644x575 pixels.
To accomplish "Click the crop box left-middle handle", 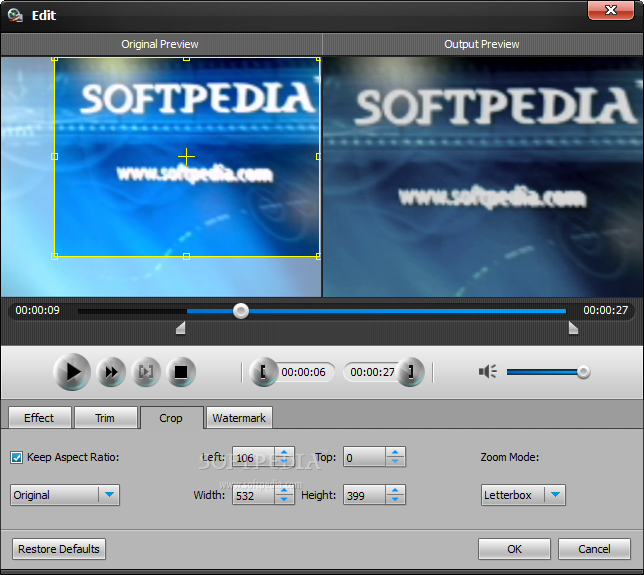I will pos(54,156).
